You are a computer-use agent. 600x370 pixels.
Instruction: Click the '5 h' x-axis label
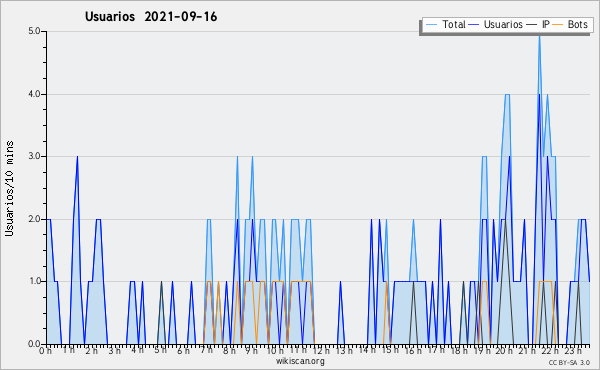click(160, 350)
